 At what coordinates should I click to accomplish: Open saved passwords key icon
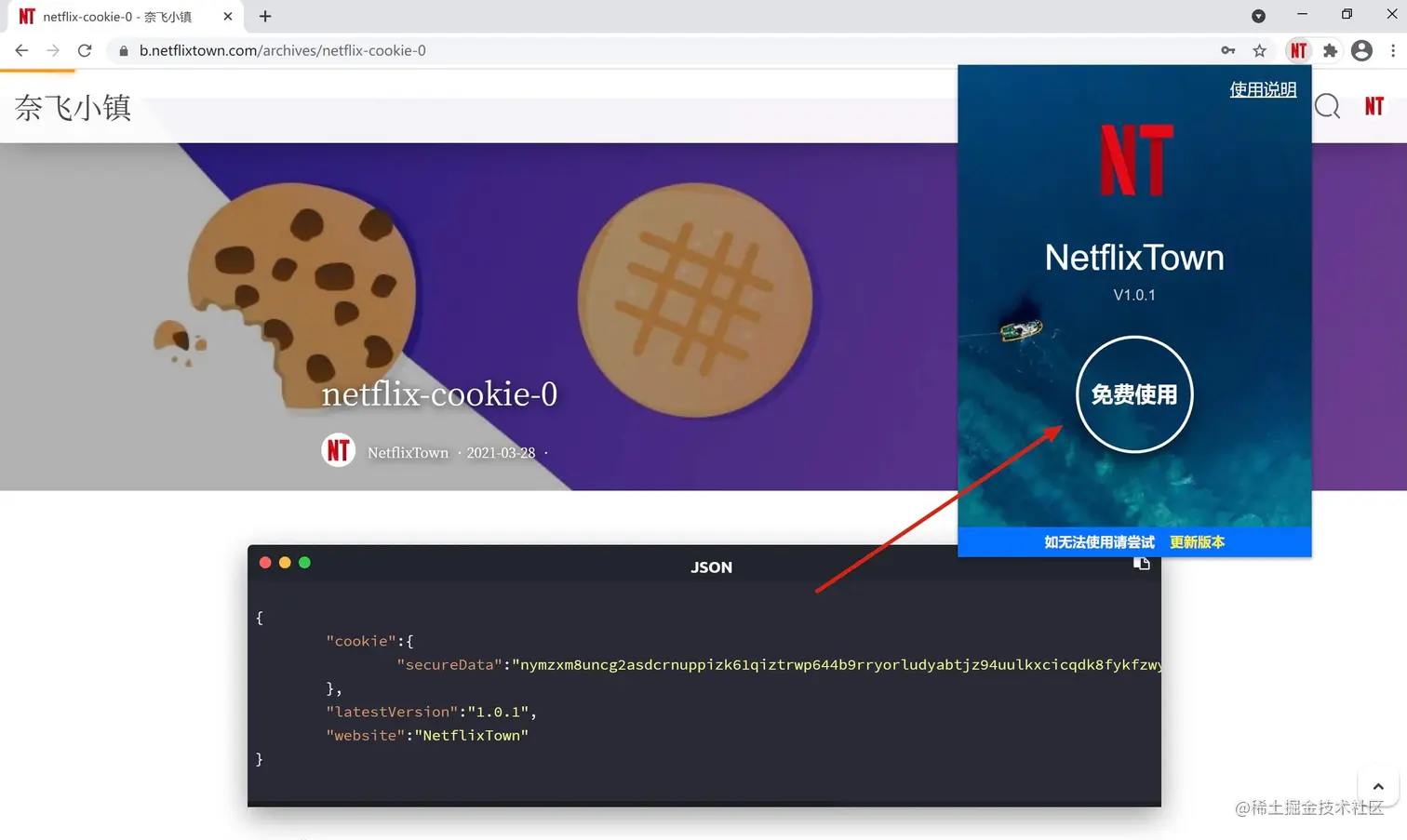(1228, 50)
